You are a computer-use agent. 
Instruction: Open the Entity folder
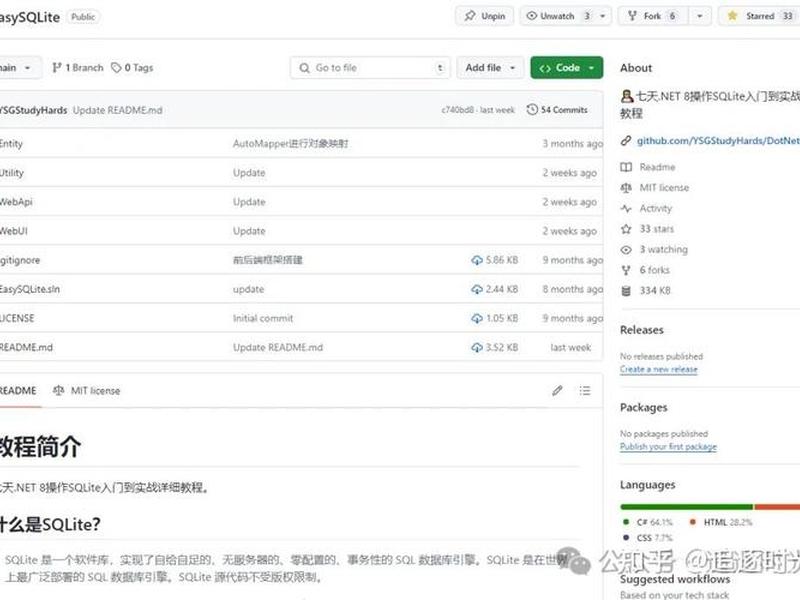11,143
